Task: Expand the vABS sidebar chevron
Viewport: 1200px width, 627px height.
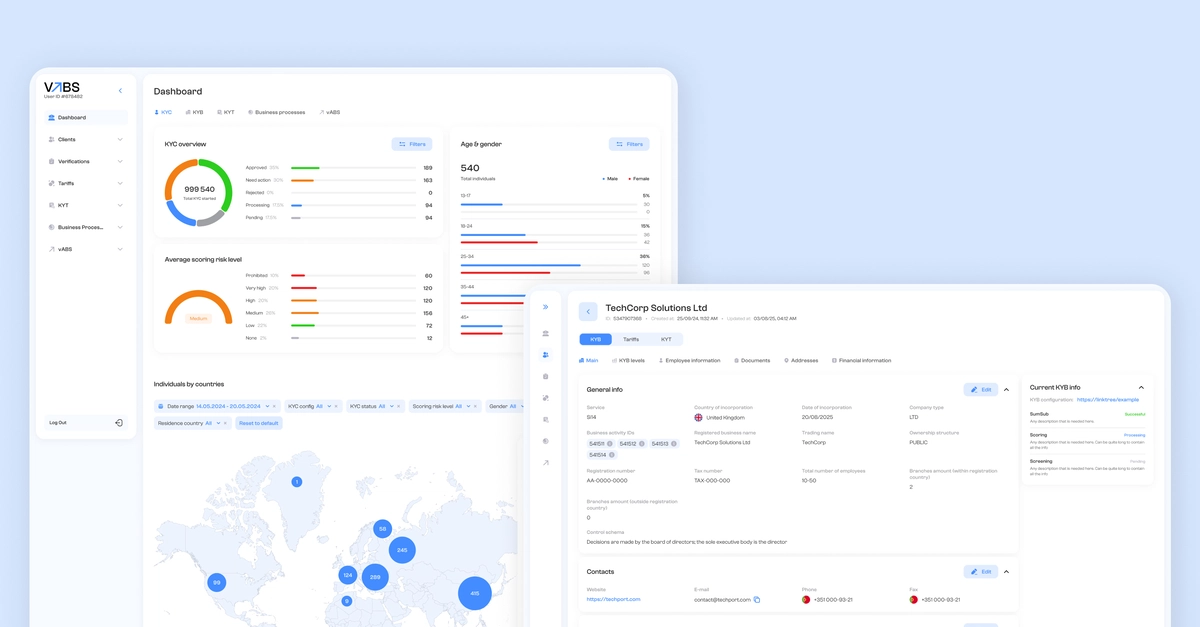Action: point(120,249)
